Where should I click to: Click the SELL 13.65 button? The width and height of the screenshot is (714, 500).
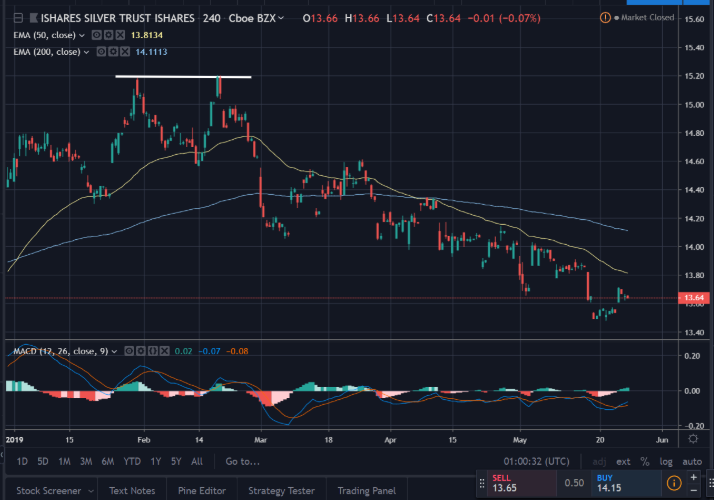click(x=522, y=484)
